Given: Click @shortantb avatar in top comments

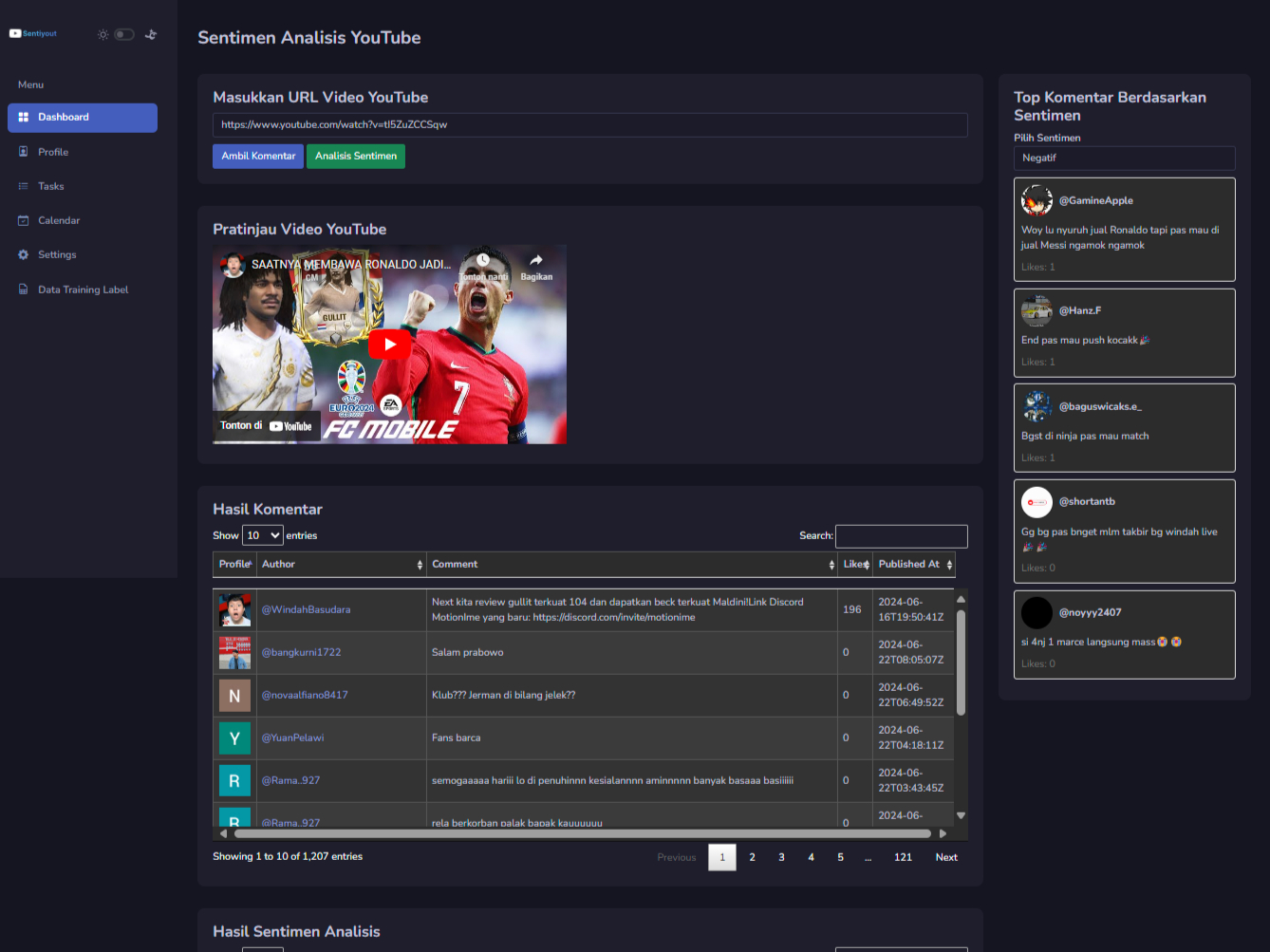Looking at the screenshot, I should point(1037,502).
